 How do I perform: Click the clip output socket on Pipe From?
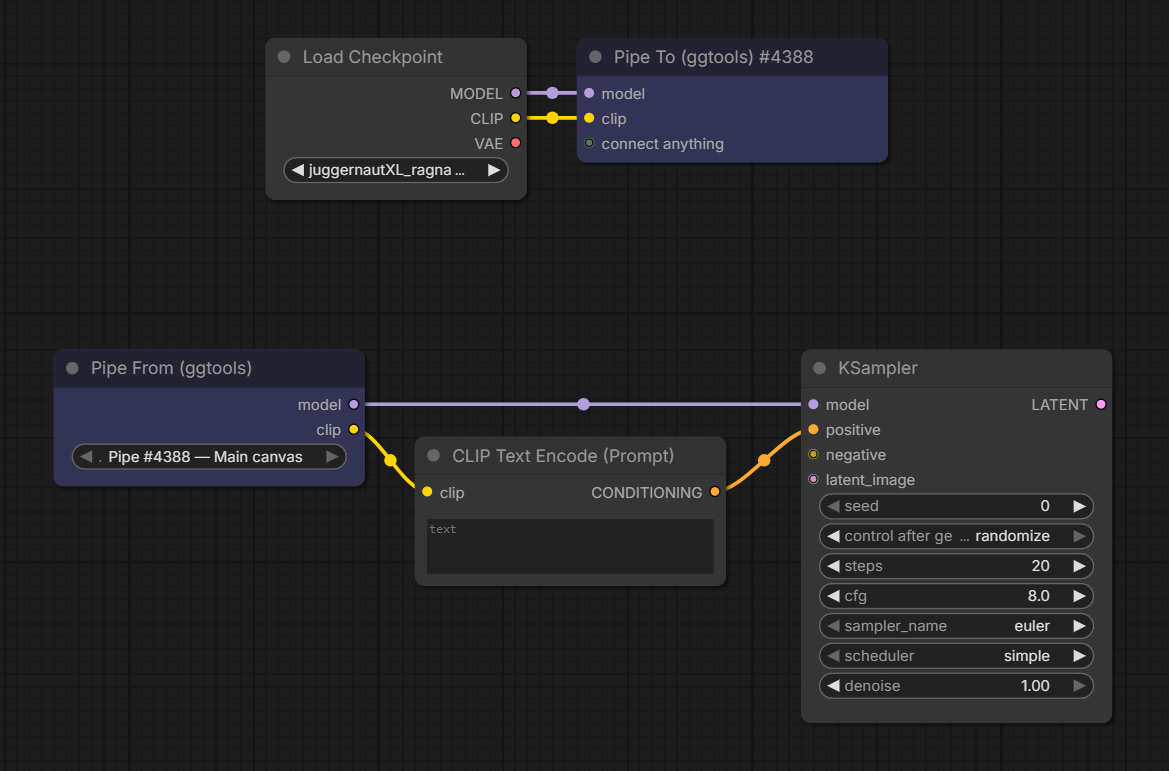click(x=353, y=429)
